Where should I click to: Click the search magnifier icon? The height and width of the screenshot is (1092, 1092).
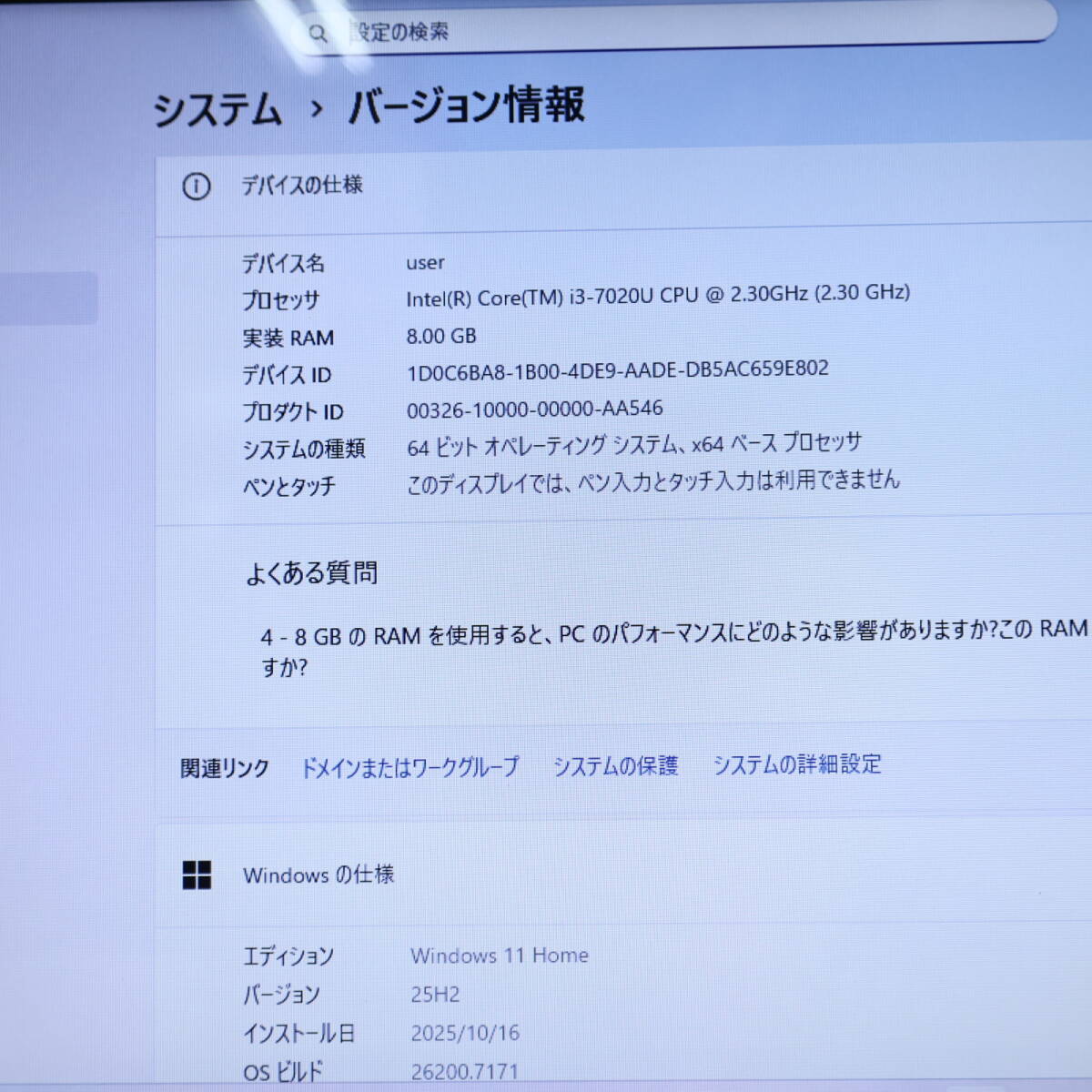318,34
